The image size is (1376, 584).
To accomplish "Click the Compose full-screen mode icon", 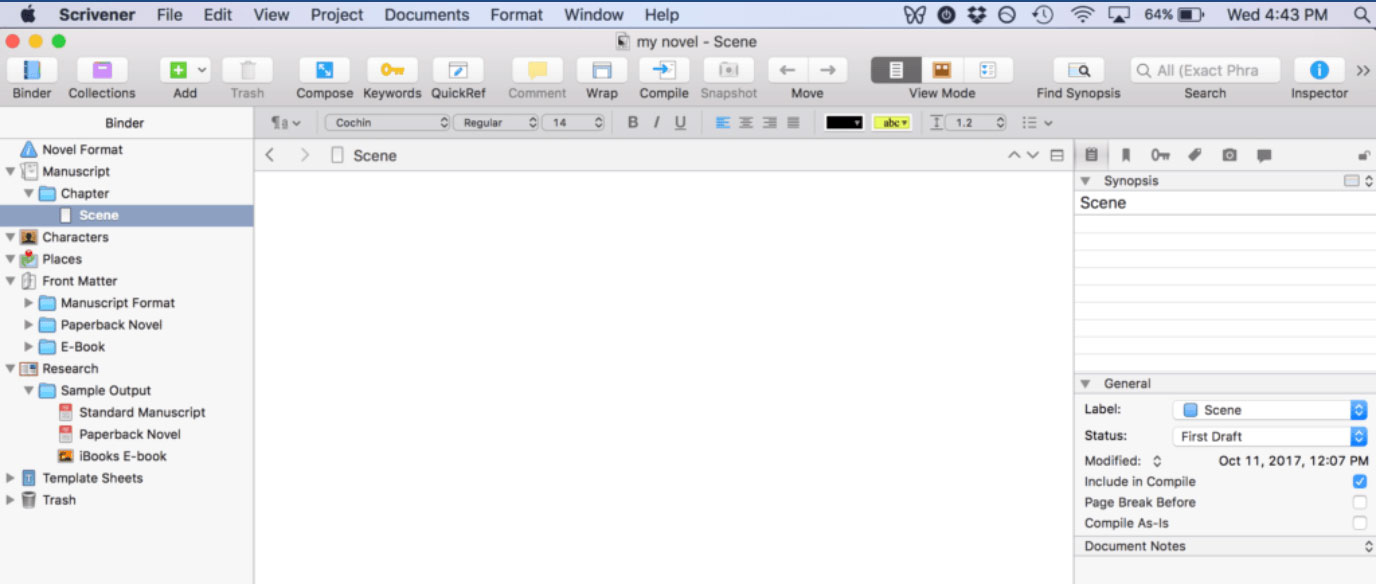I will (324, 71).
